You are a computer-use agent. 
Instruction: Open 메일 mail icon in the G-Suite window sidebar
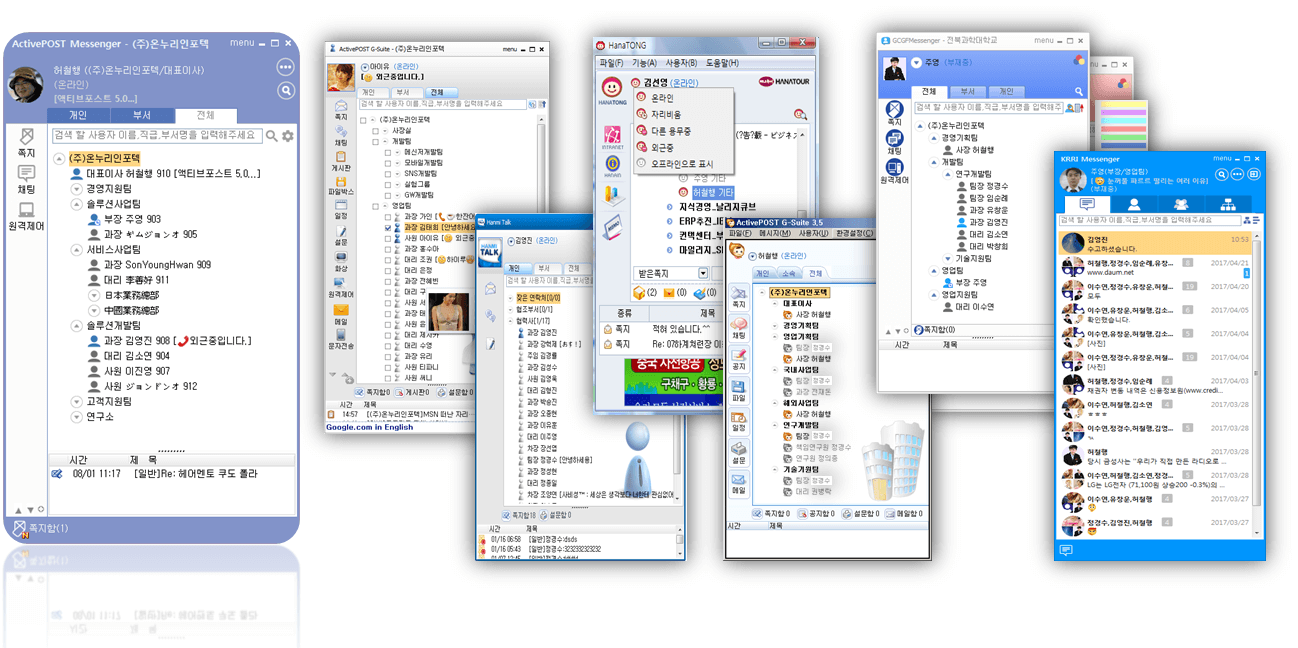click(341, 314)
